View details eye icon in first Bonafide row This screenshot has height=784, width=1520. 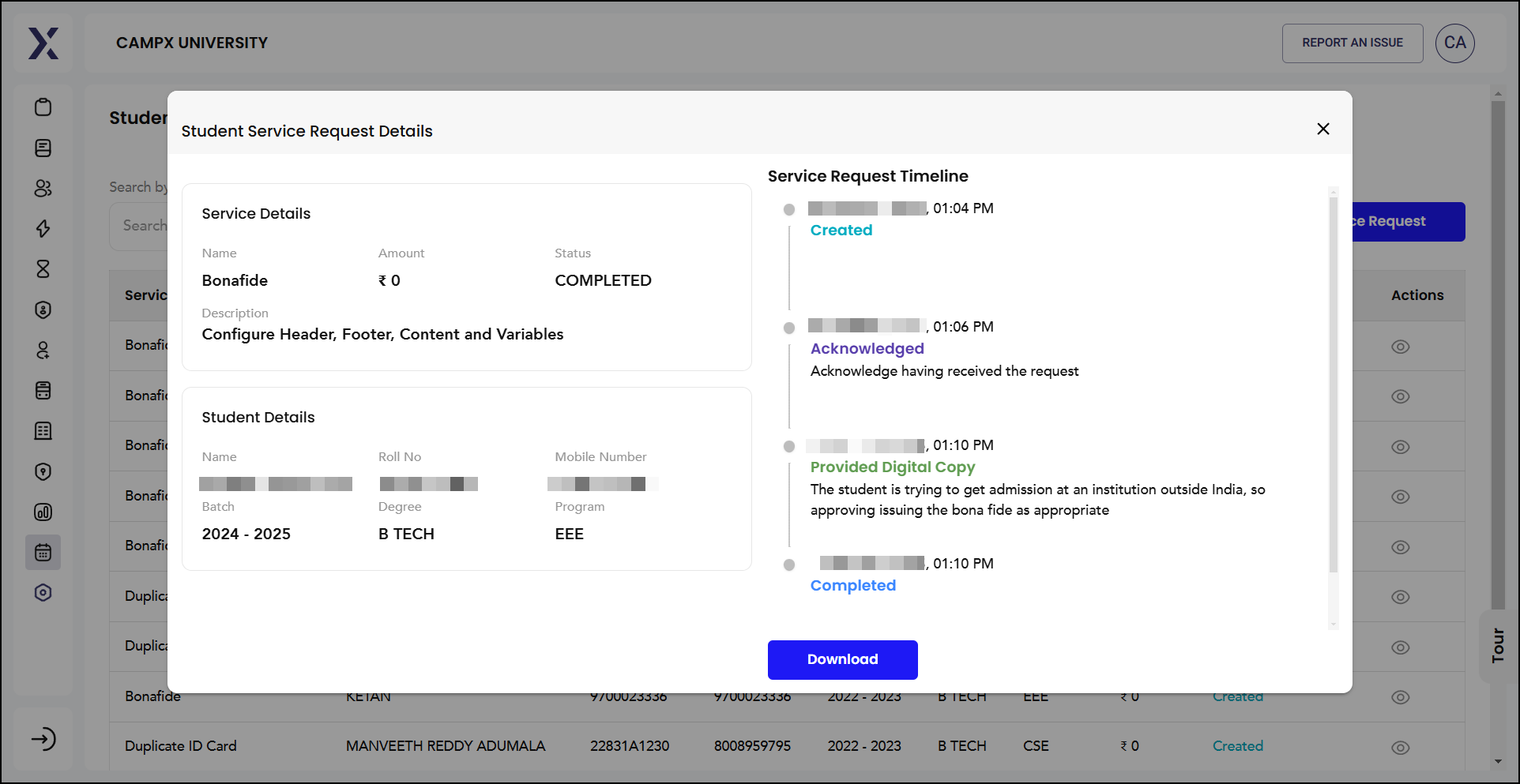tap(1401, 347)
